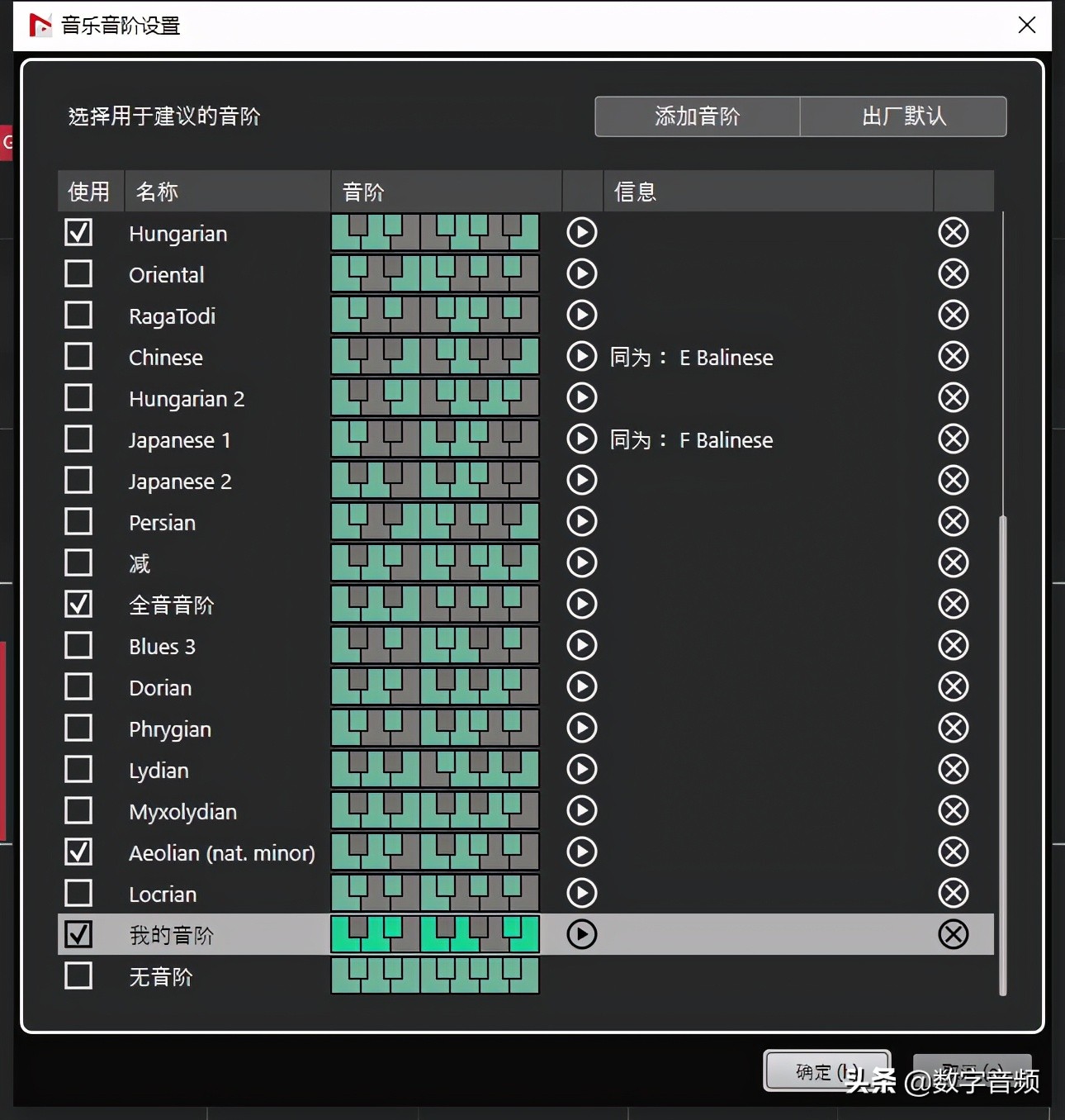The height and width of the screenshot is (1120, 1065).
Task: Delete the RagaTodi scale
Action: [x=953, y=315]
